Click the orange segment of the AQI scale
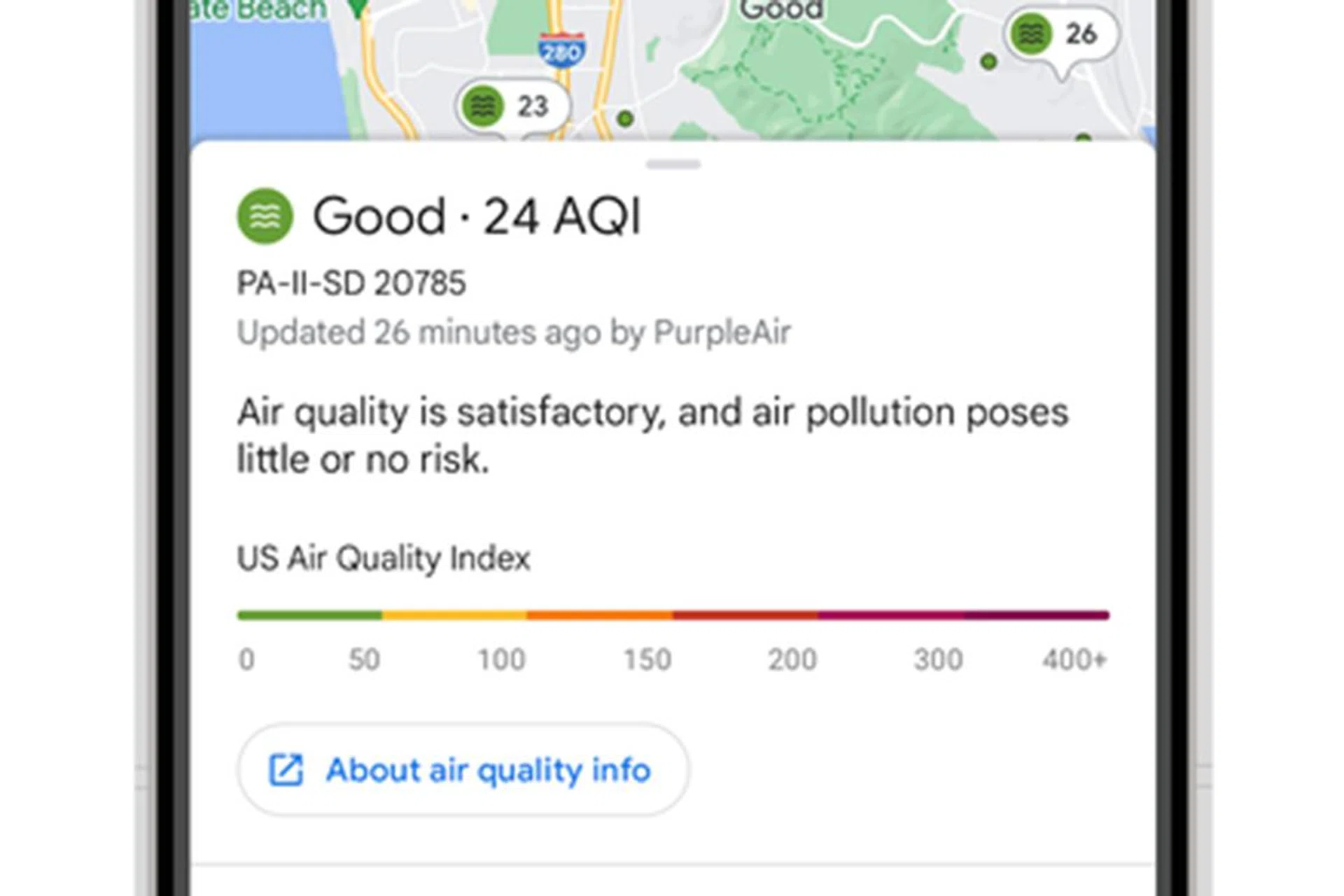Screen dimensions: 1344x896 point(600,615)
